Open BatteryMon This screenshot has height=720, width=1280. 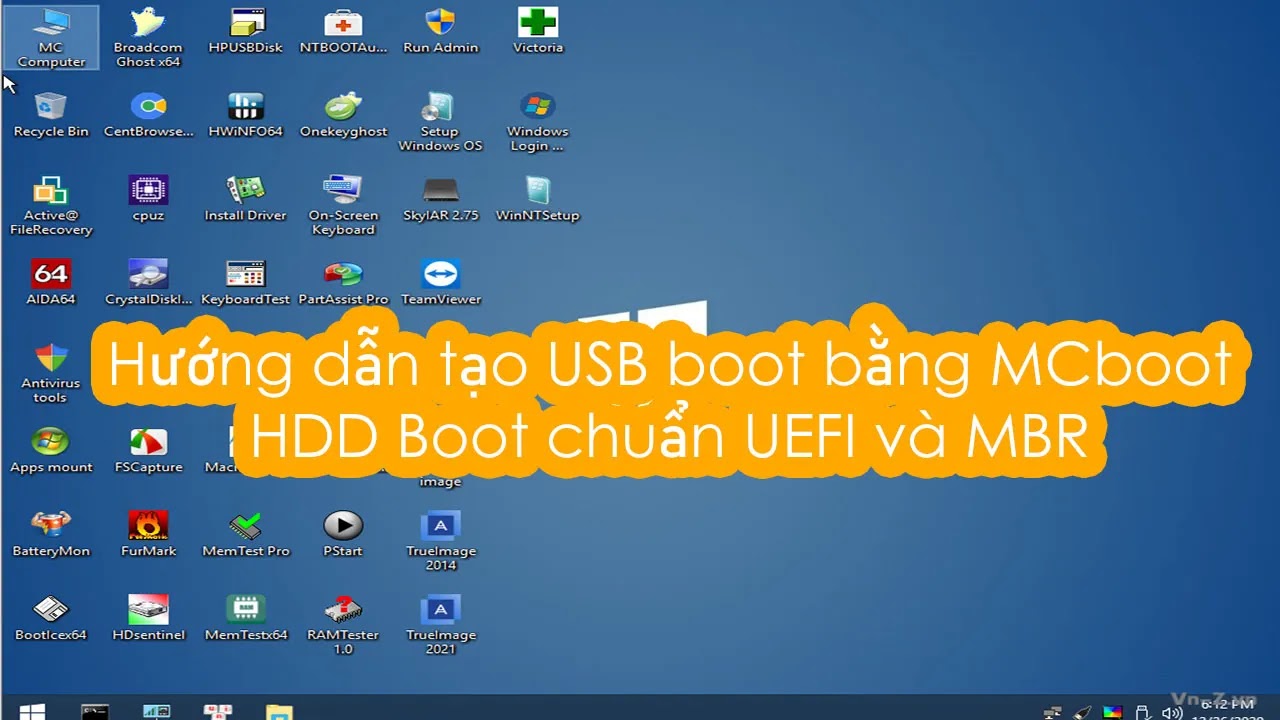(51, 534)
